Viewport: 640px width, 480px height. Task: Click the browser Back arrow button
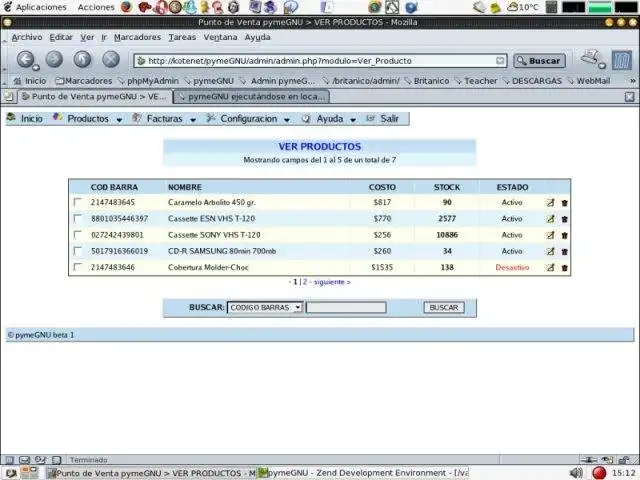[26, 60]
